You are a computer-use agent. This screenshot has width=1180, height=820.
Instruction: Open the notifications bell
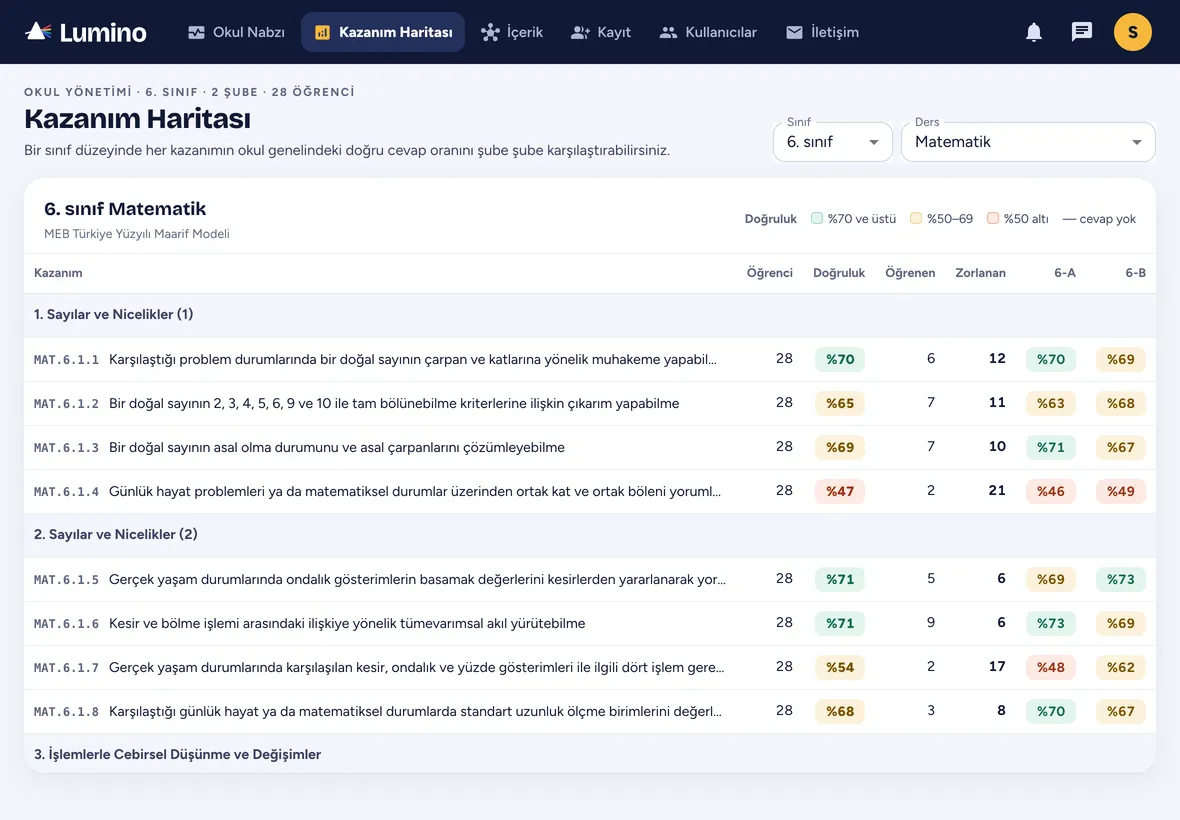1034,32
